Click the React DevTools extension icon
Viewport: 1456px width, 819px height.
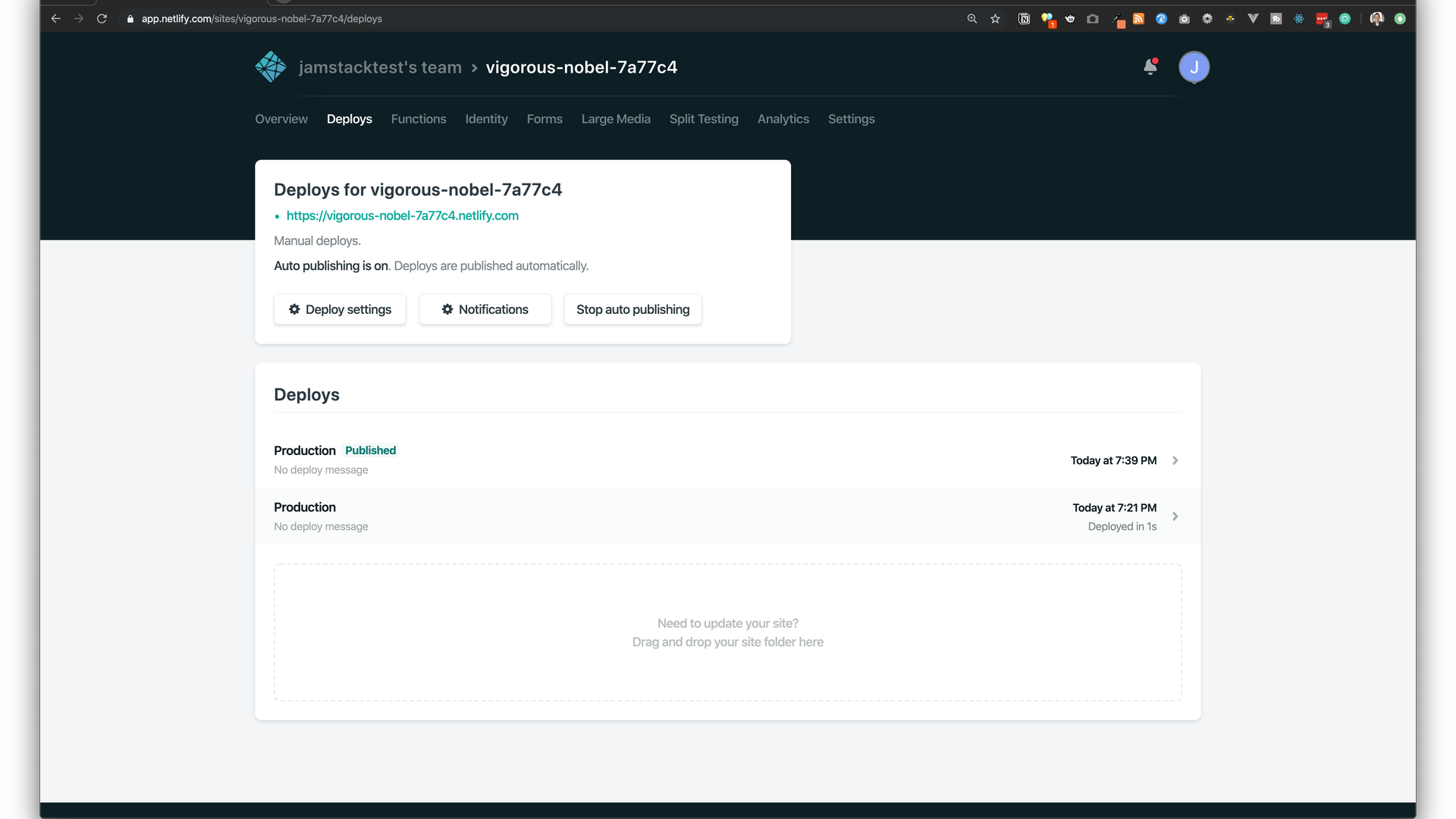pyautogui.click(x=1299, y=19)
